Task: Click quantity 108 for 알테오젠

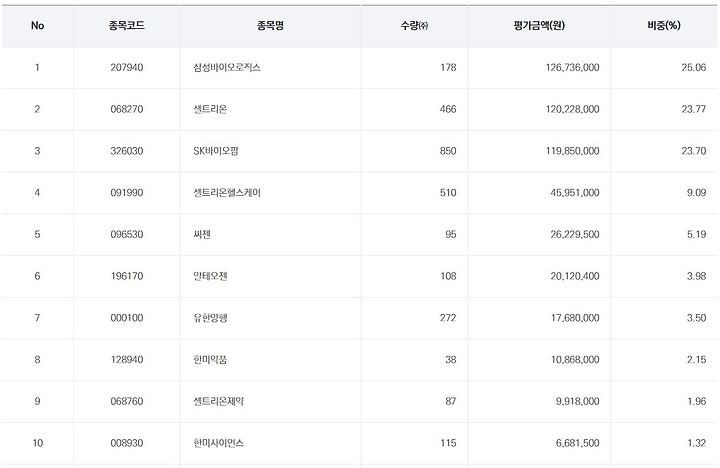Action: [x=448, y=276]
